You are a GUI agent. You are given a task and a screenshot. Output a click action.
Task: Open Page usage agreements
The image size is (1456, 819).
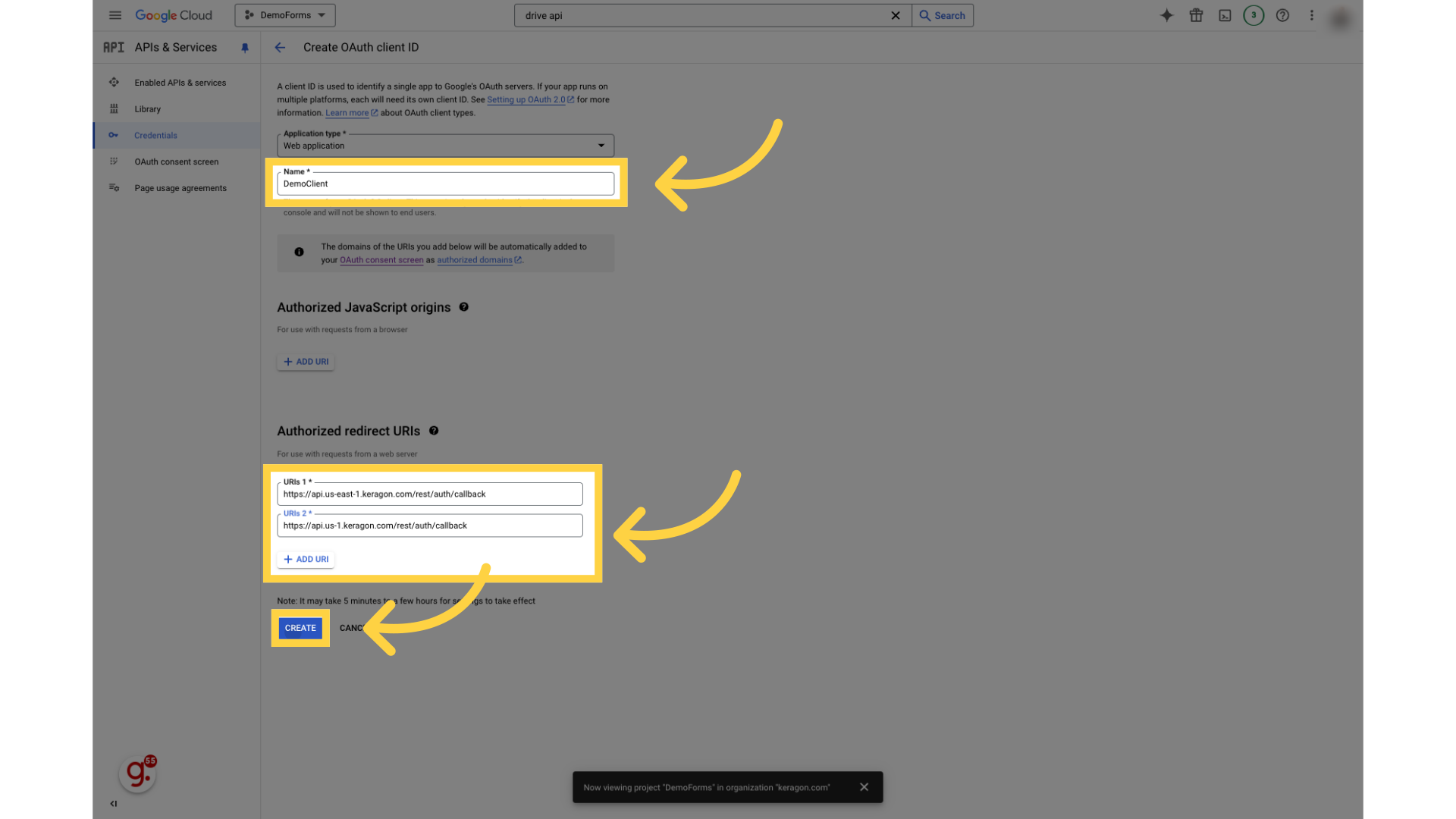[180, 188]
